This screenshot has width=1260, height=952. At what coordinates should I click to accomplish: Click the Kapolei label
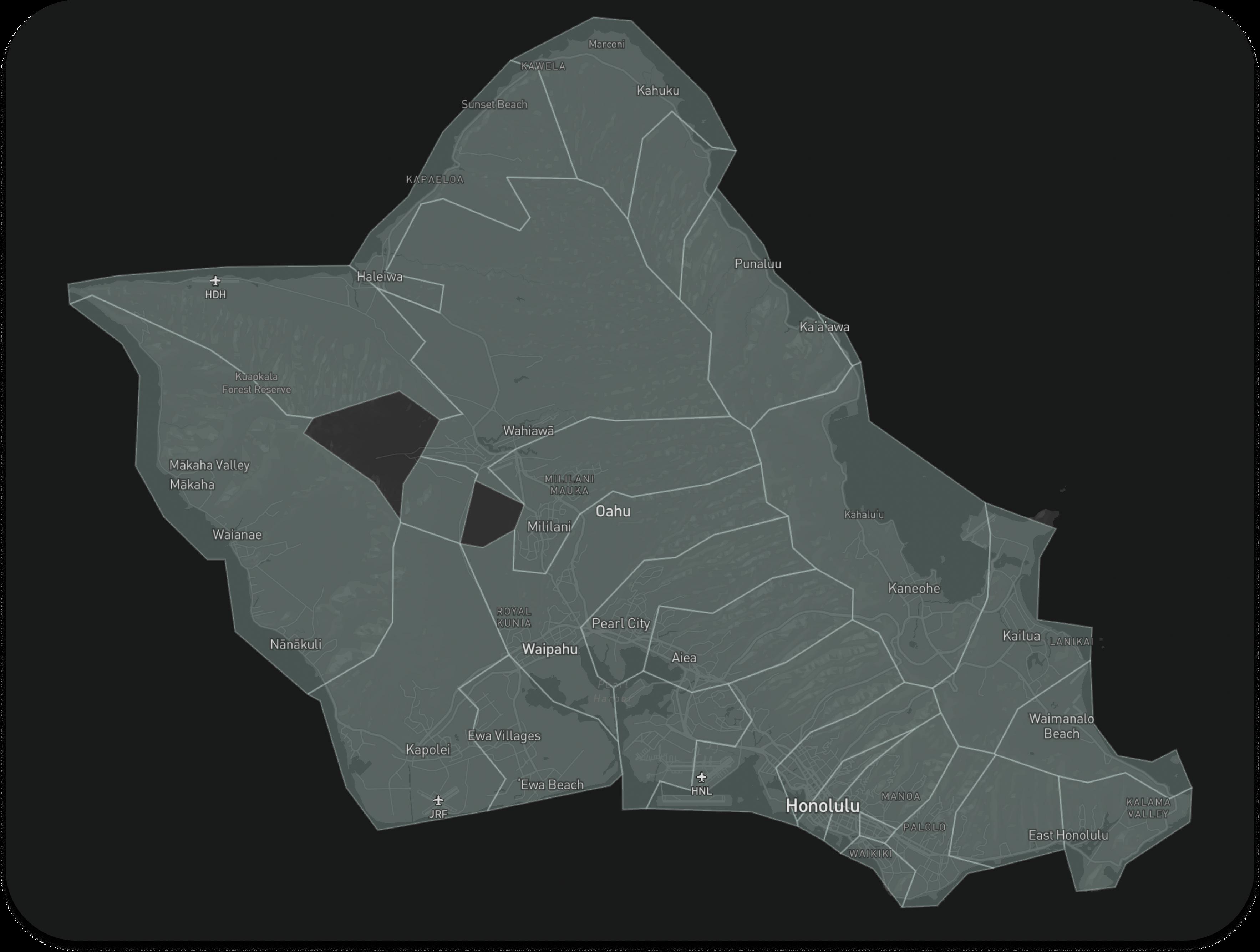pos(428,749)
